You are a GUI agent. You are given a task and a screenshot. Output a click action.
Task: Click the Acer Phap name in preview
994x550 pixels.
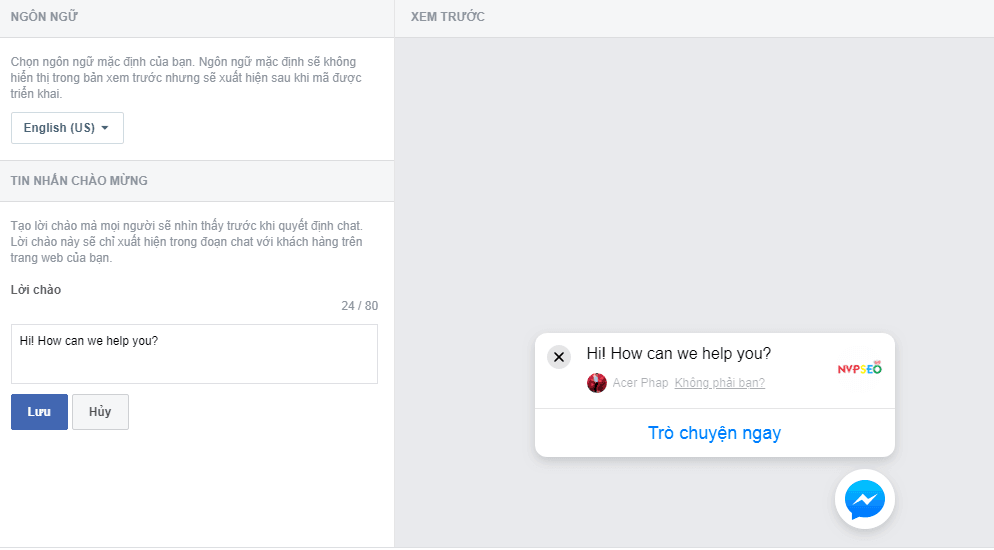(640, 383)
